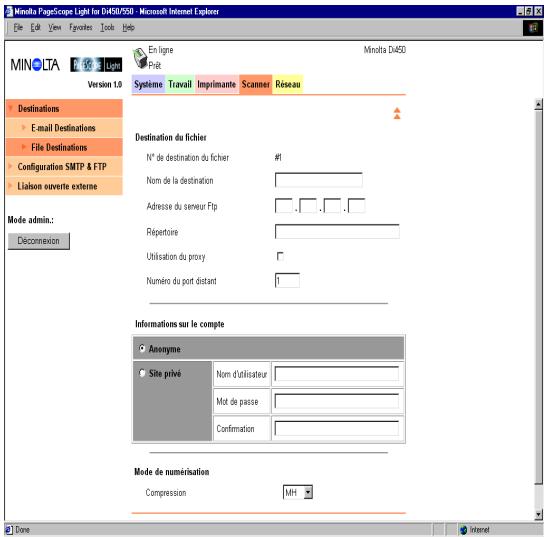Click the PageScope Light logo
Screen dimensions: 545x537
(x=96, y=65)
